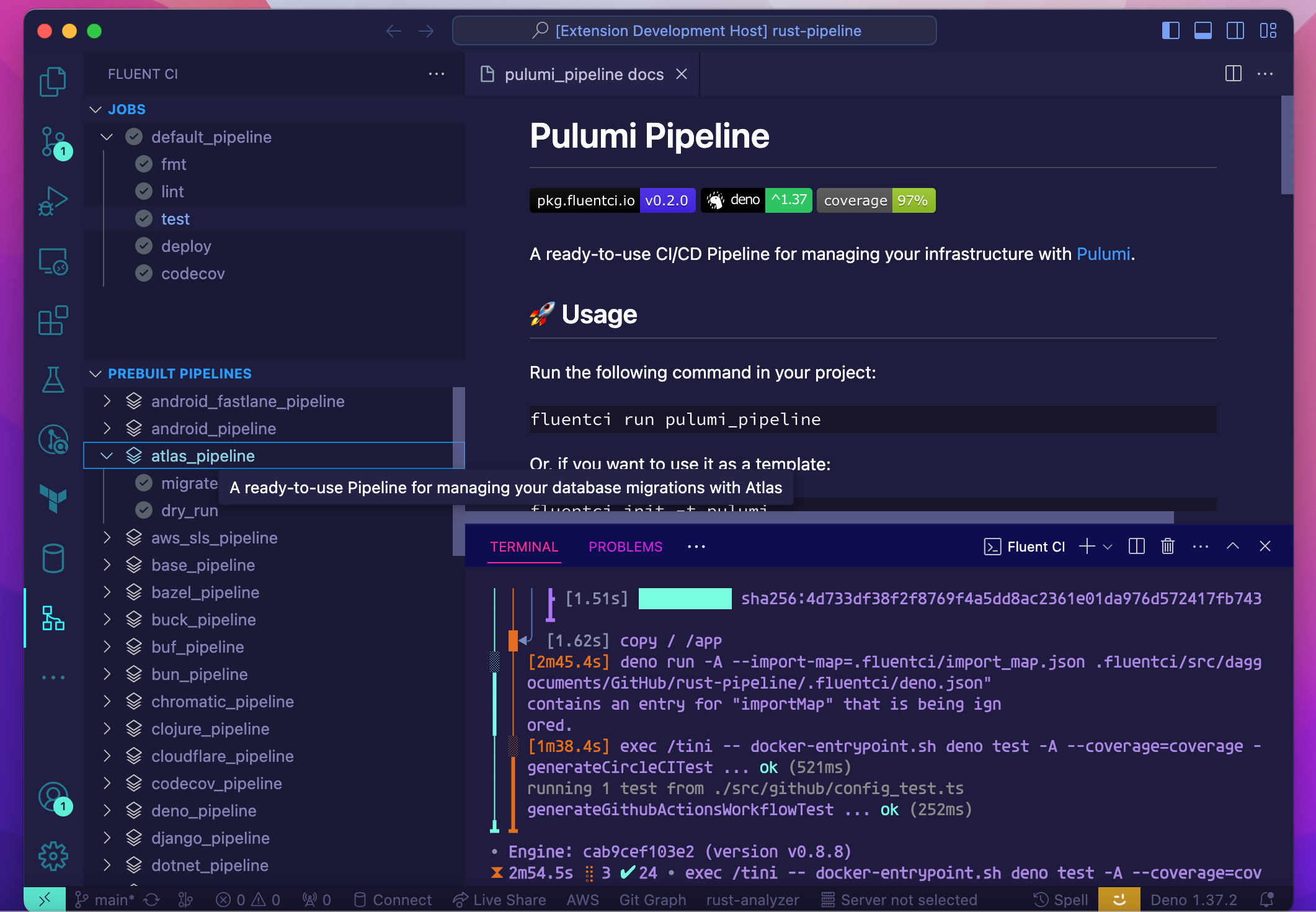
Task: Open the Terraform sidebar icon
Action: click(x=53, y=498)
